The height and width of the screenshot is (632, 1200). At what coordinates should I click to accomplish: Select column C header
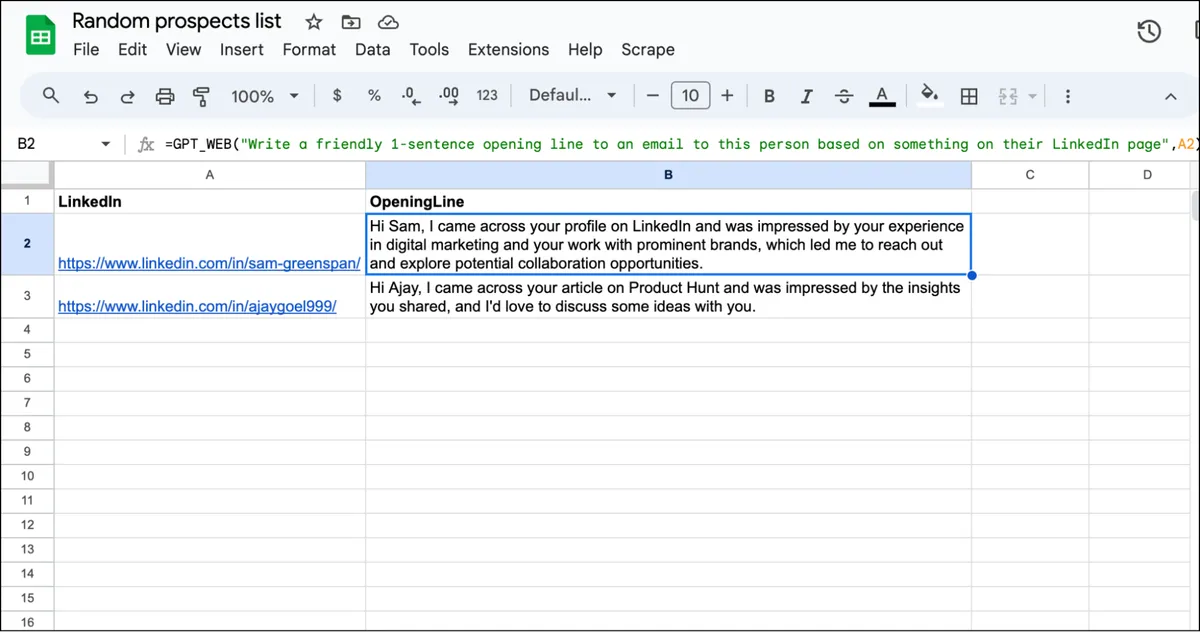point(1030,174)
